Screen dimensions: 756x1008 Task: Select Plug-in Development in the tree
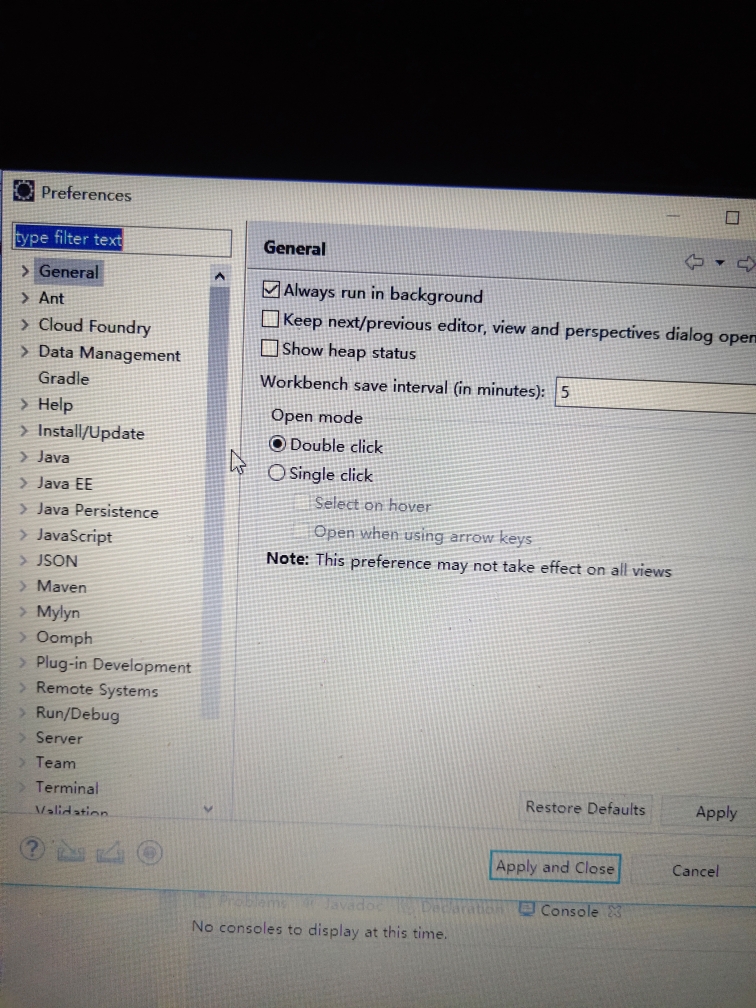click(x=113, y=664)
